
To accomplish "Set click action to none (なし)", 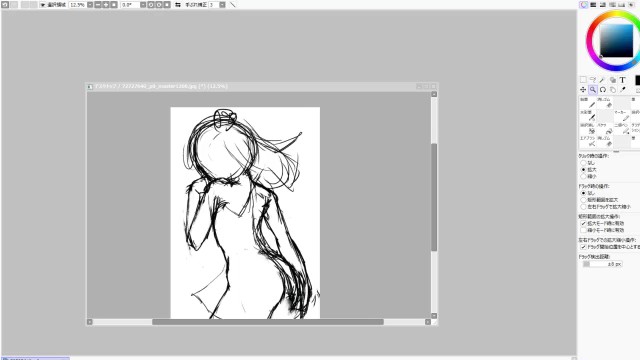I will 584,162.
